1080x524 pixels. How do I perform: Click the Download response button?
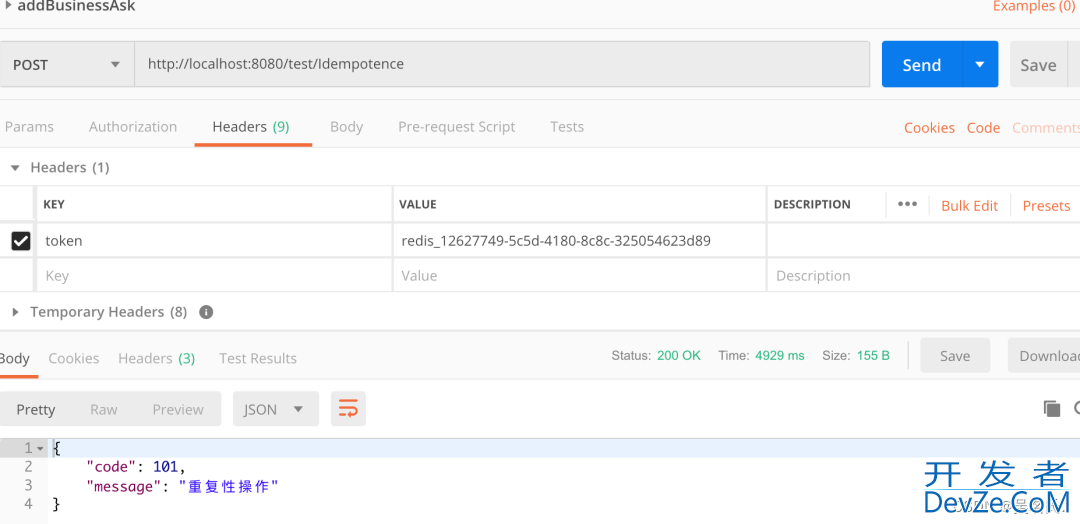[1044, 356]
